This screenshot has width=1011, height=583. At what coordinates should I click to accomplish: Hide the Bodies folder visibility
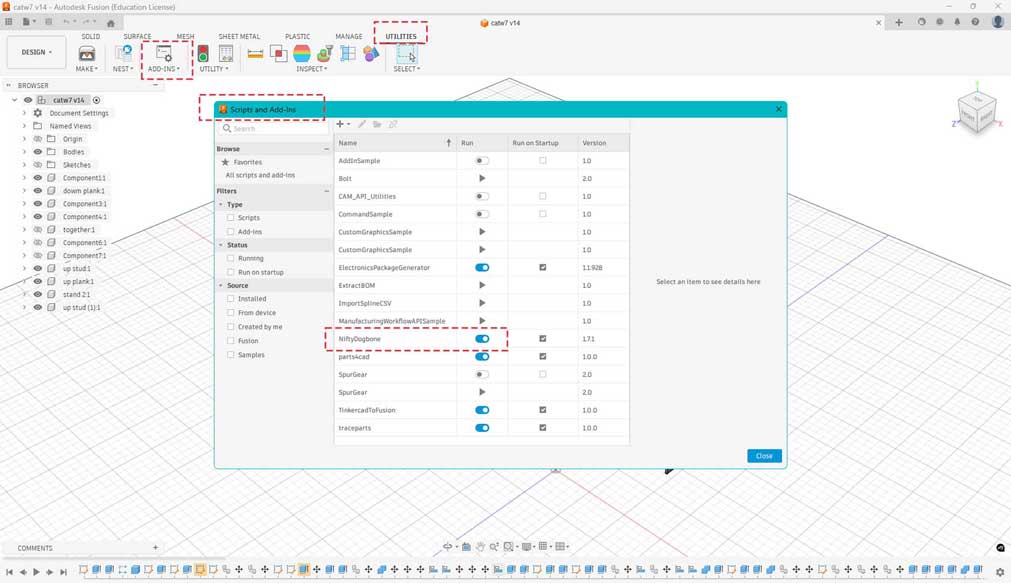point(37,152)
